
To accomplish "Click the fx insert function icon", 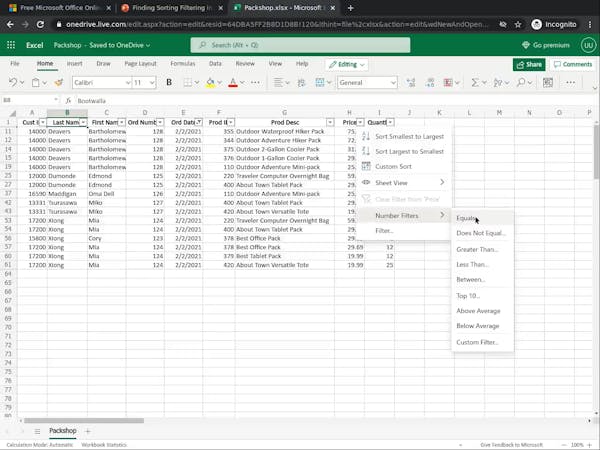I will (x=68, y=101).
